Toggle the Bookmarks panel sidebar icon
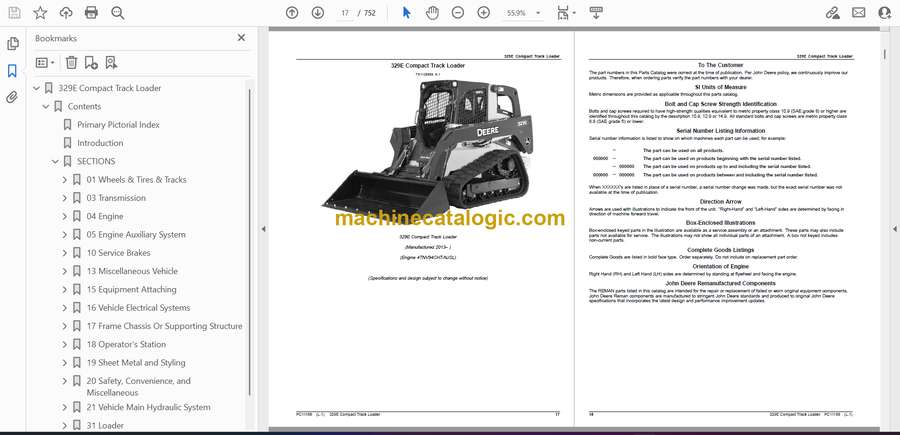The width and height of the screenshot is (900, 435). (12, 71)
